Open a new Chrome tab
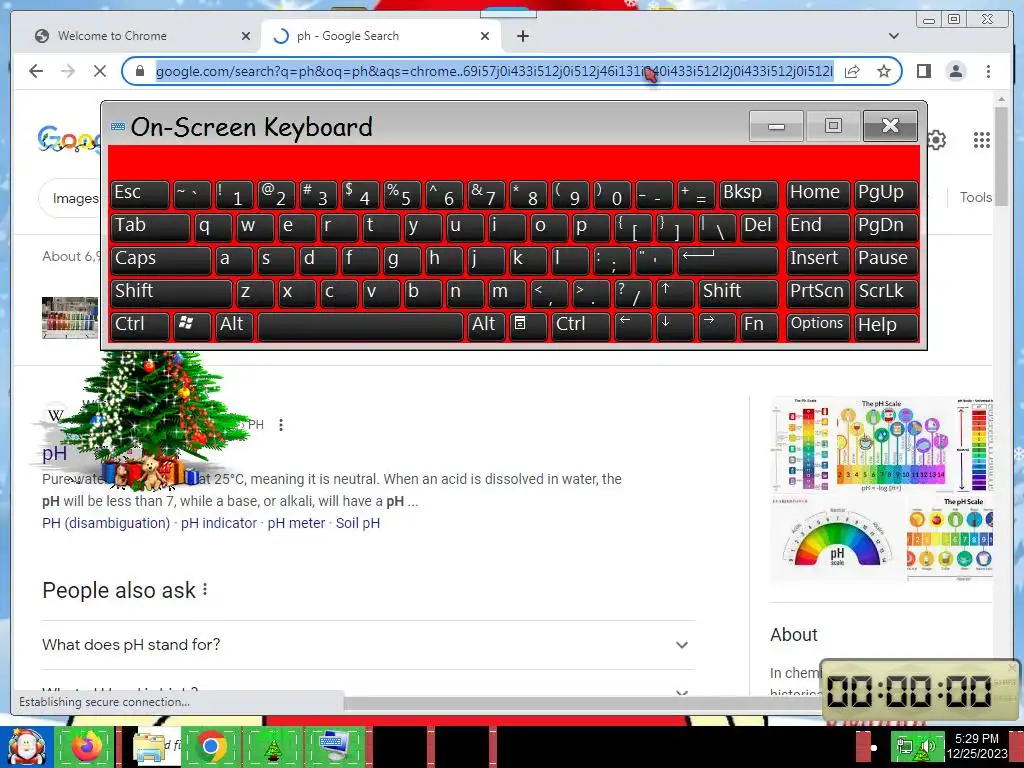Viewport: 1024px width, 768px height. 522,36
